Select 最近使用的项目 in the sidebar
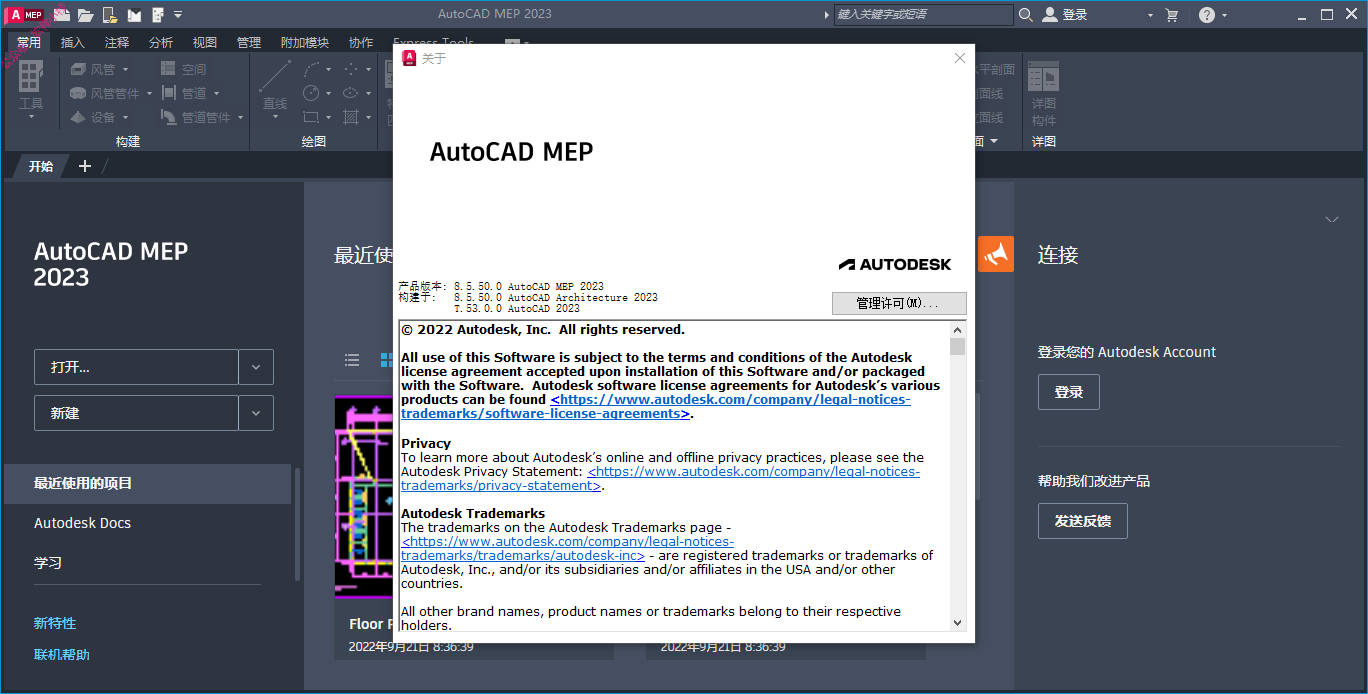Image resolution: width=1368 pixels, height=694 pixels. [147, 483]
